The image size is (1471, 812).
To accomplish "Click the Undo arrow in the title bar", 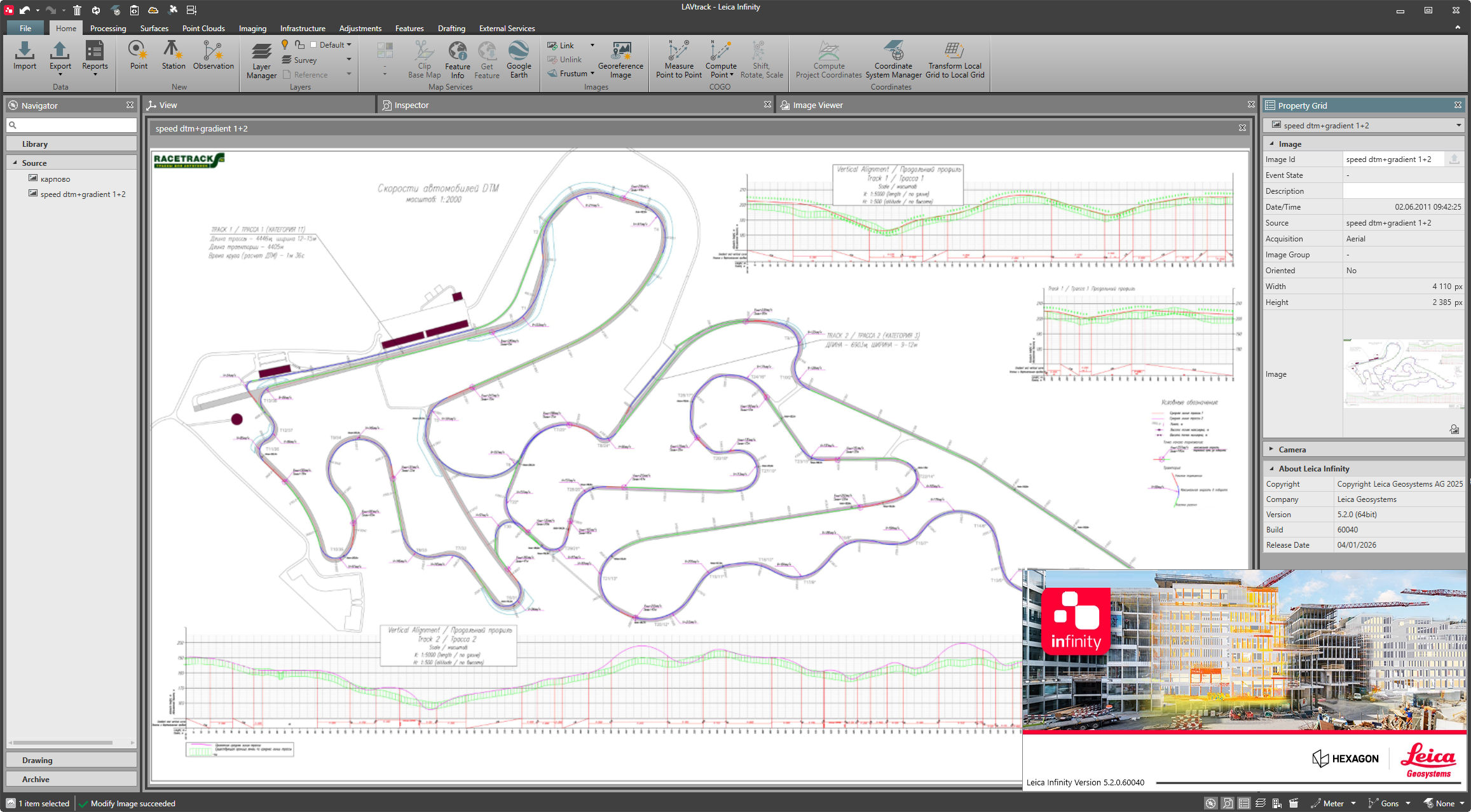I will [x=25, y=10].
